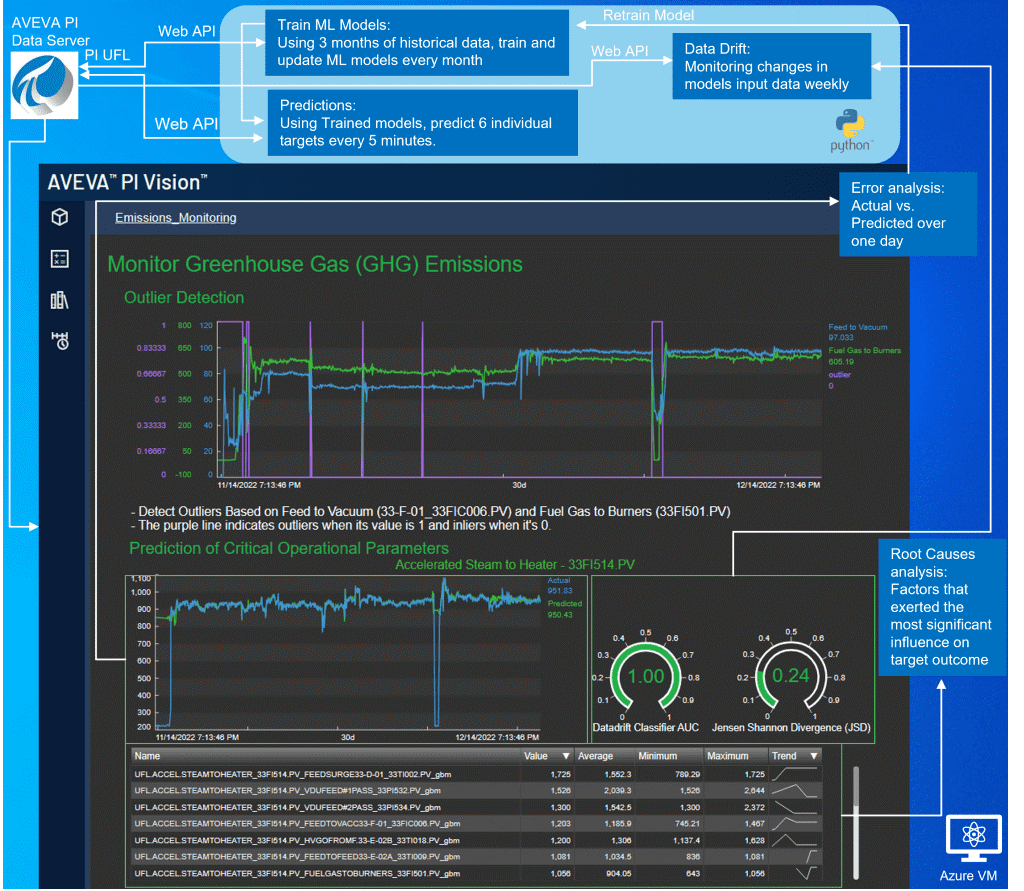Viewport: 1024px width, 891px height.
Task: Open the cube assets icon in PI Vision sidebar
Action: pyautogui.click(x=60, y=217)
